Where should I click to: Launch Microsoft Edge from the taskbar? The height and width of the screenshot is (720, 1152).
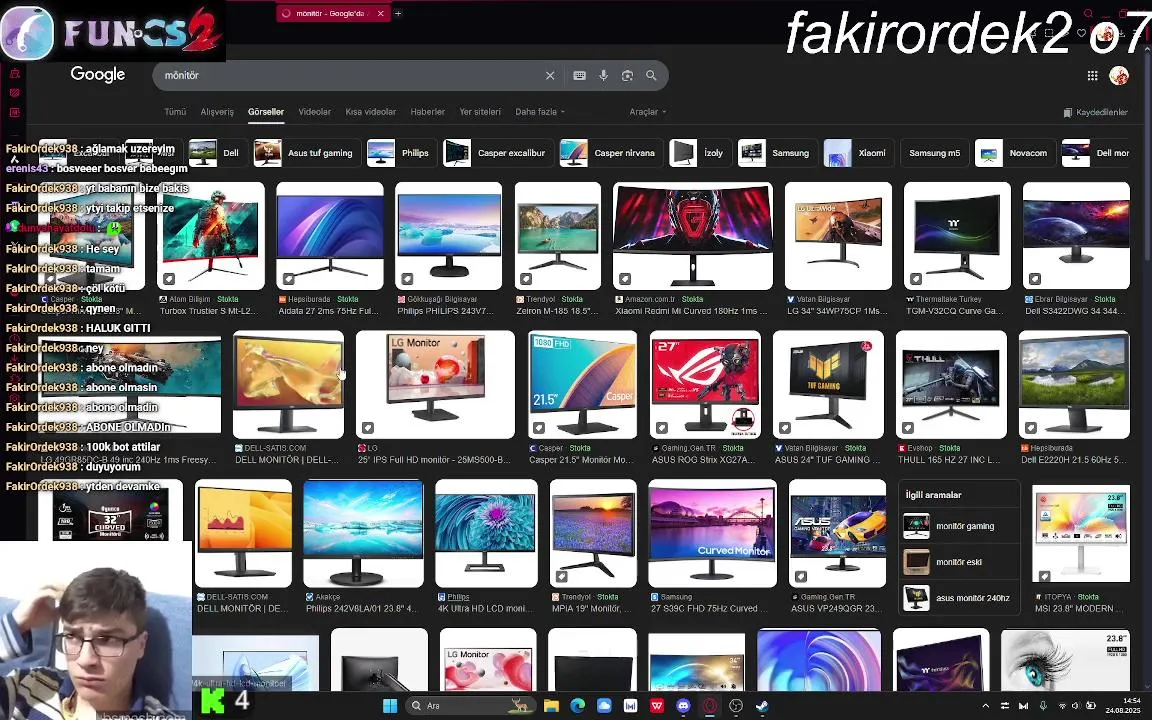(577, 706)
